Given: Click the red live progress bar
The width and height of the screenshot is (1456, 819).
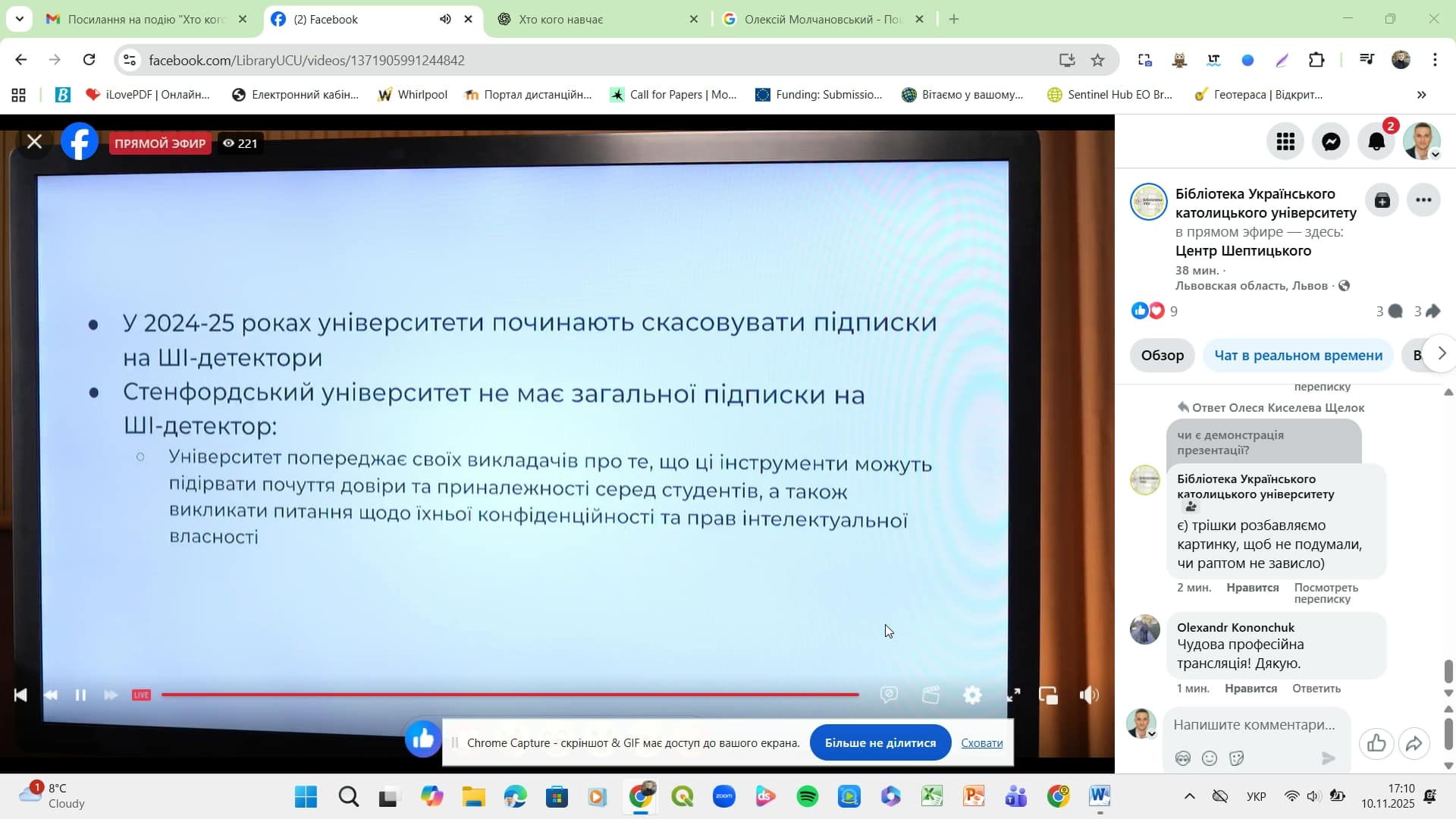Looking at the screenshot, I should 510,695.
